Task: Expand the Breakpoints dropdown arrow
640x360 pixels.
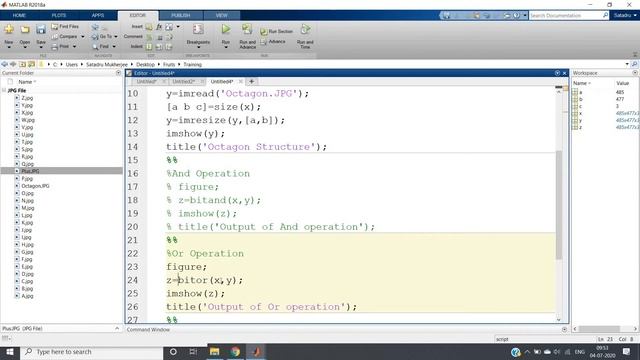Action: [198, 48]
